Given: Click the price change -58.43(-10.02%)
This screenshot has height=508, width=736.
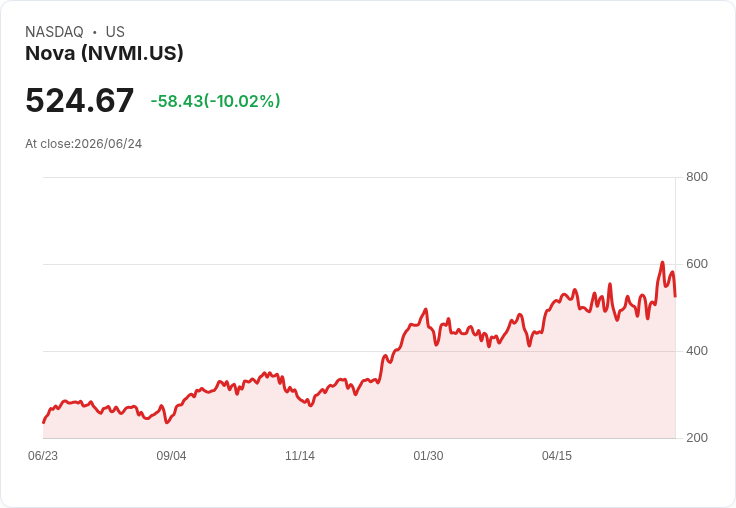Looking at the screenshot, I should click(215, 101).
